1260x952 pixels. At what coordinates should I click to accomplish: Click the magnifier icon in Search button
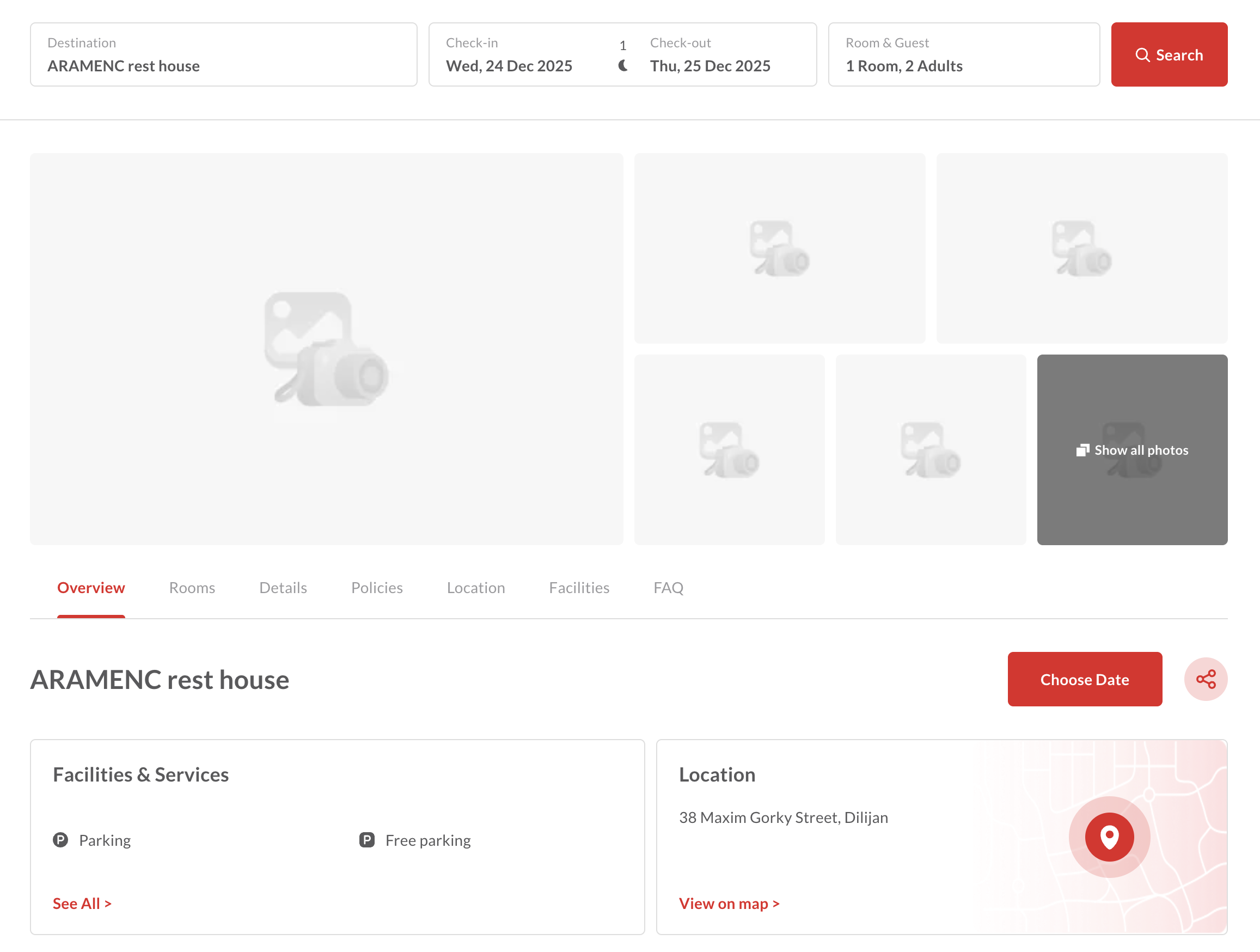click(1142, 54)
